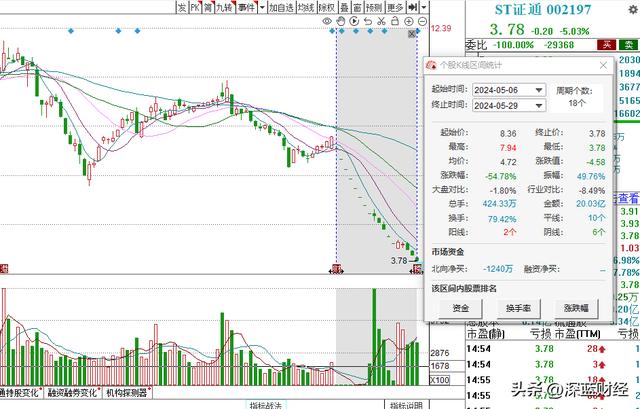Click the left range boundary marker on chart
640x409 pixels.
coord(336,269)
